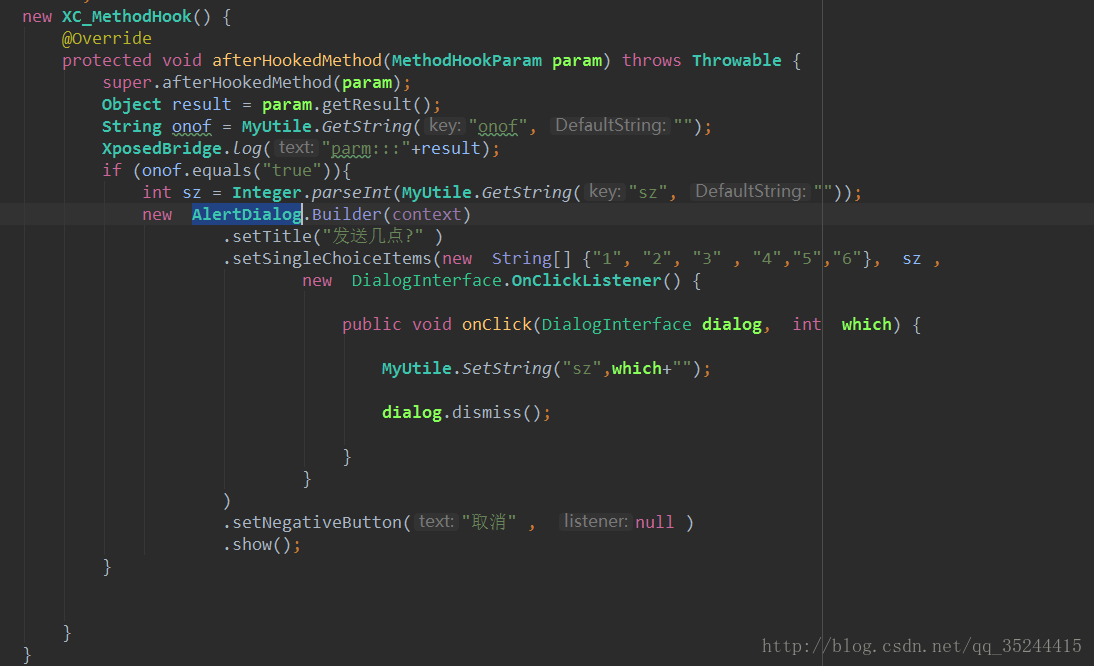Click the setNegativeButton method name
This screenshot has height=666, width=1094.
(x=316, y=522)
